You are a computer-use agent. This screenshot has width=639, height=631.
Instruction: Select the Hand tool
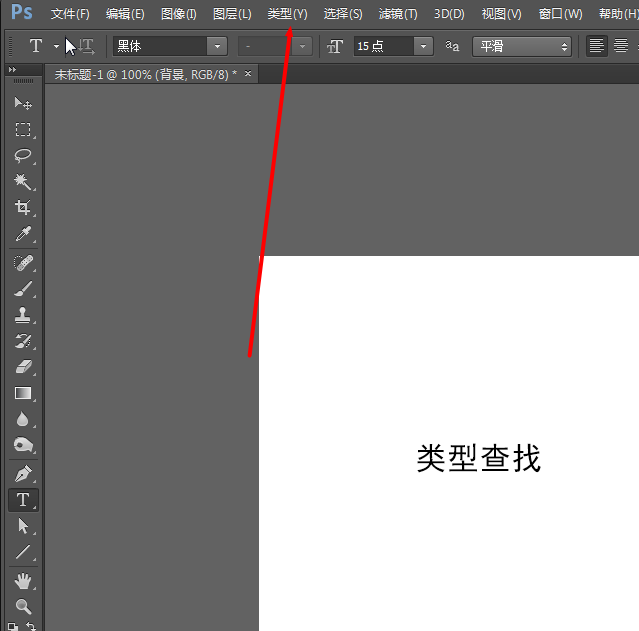pyautogui.click(x=23, y=581)
